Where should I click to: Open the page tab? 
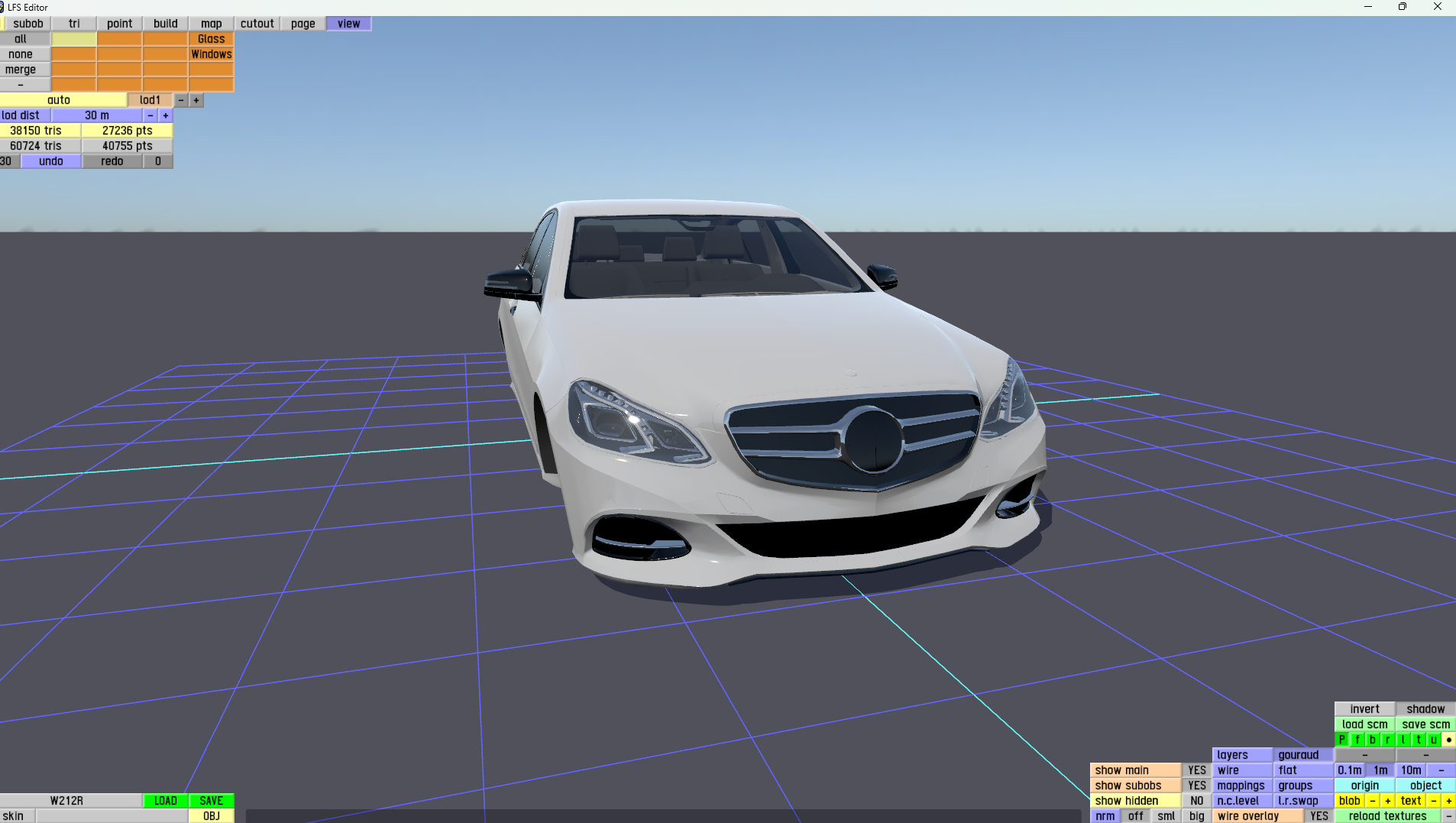[x=303, y=24]
